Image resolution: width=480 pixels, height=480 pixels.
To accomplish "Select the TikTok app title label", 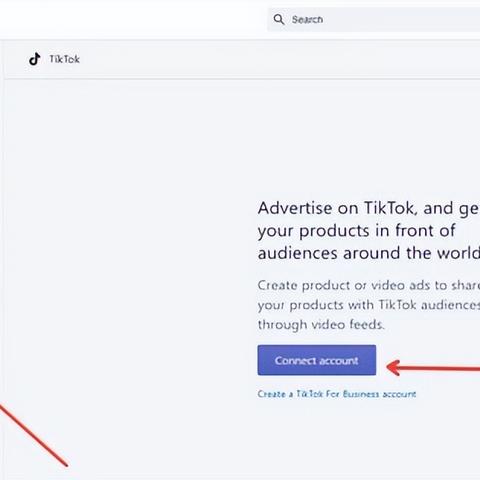I will 64,59.
